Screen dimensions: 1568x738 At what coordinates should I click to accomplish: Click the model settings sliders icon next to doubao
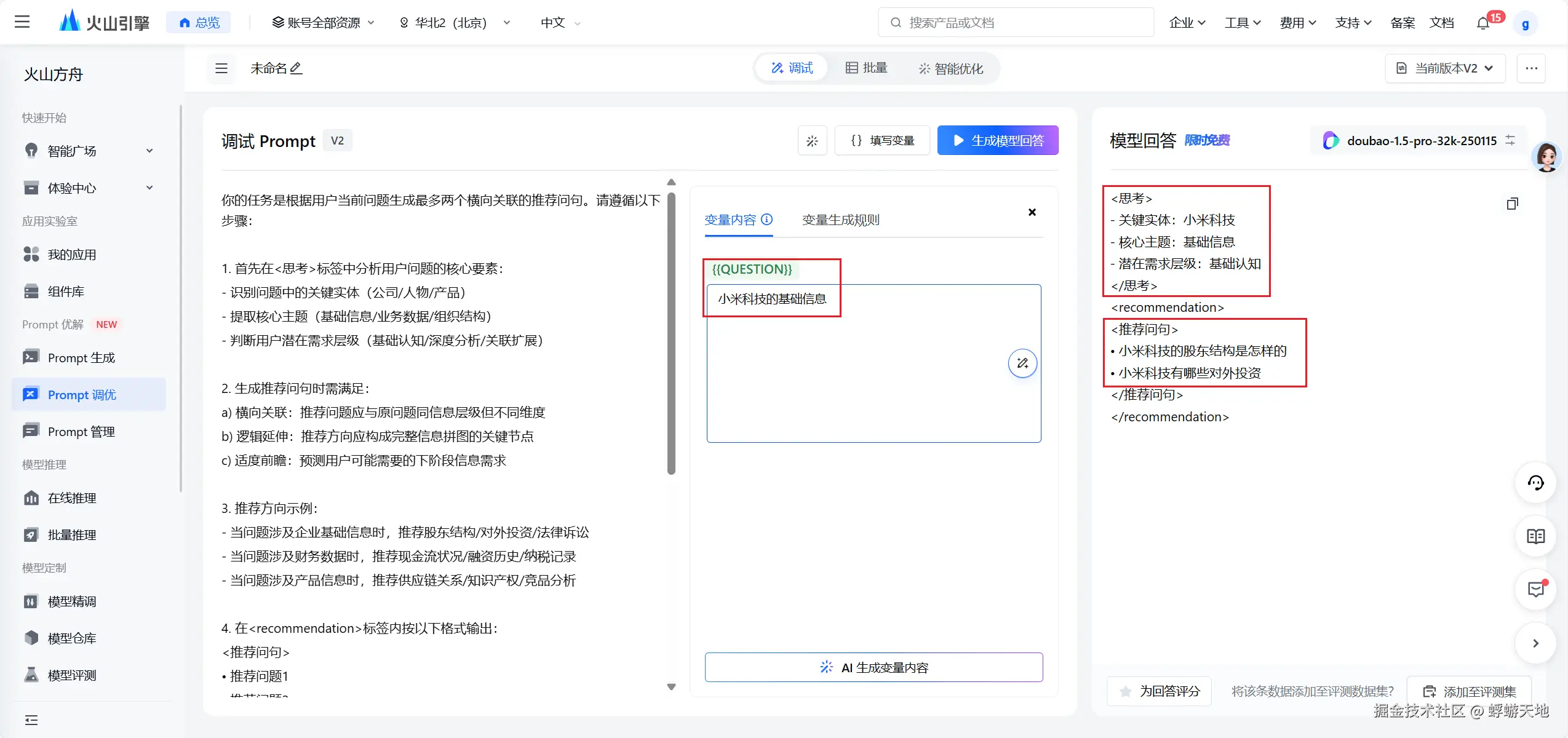(1511, 140)
